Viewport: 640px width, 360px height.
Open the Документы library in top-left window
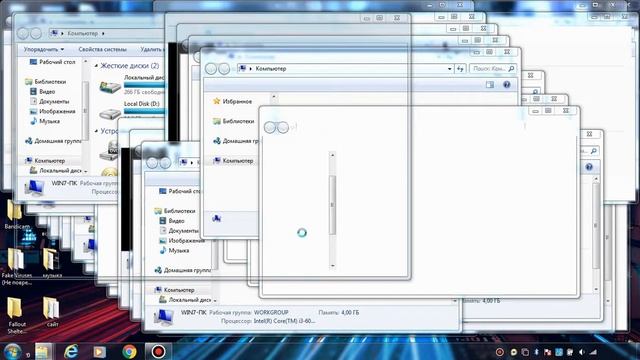click(49, 102)
